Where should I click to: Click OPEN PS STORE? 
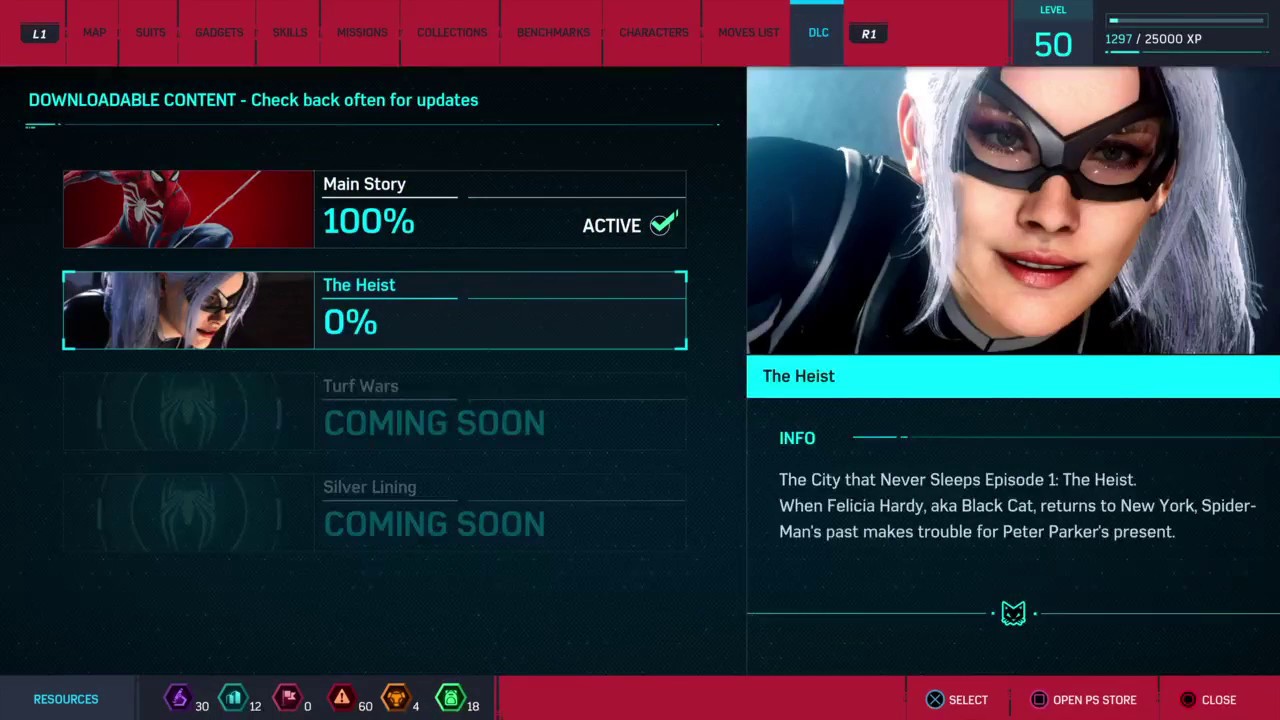click(1094, 700)
